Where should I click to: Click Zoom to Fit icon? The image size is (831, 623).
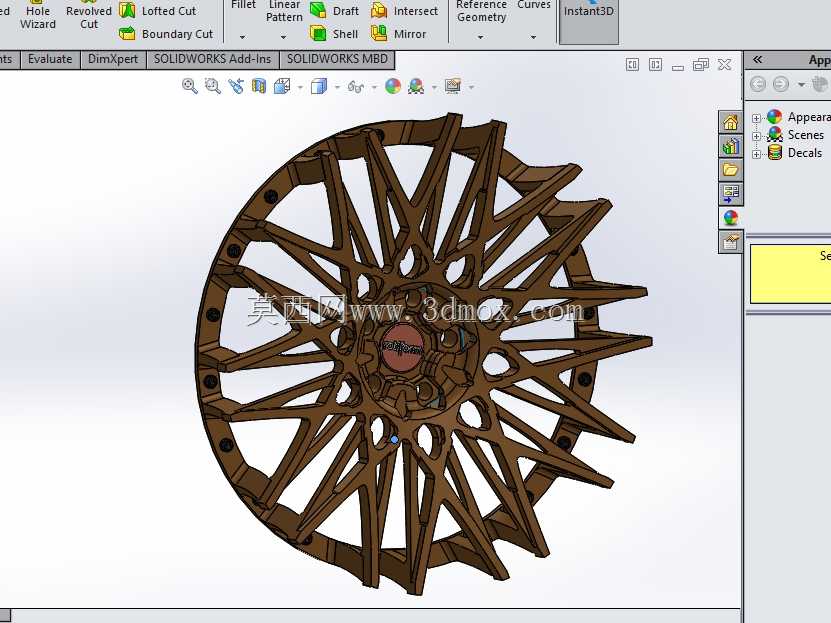coord(189,86)
